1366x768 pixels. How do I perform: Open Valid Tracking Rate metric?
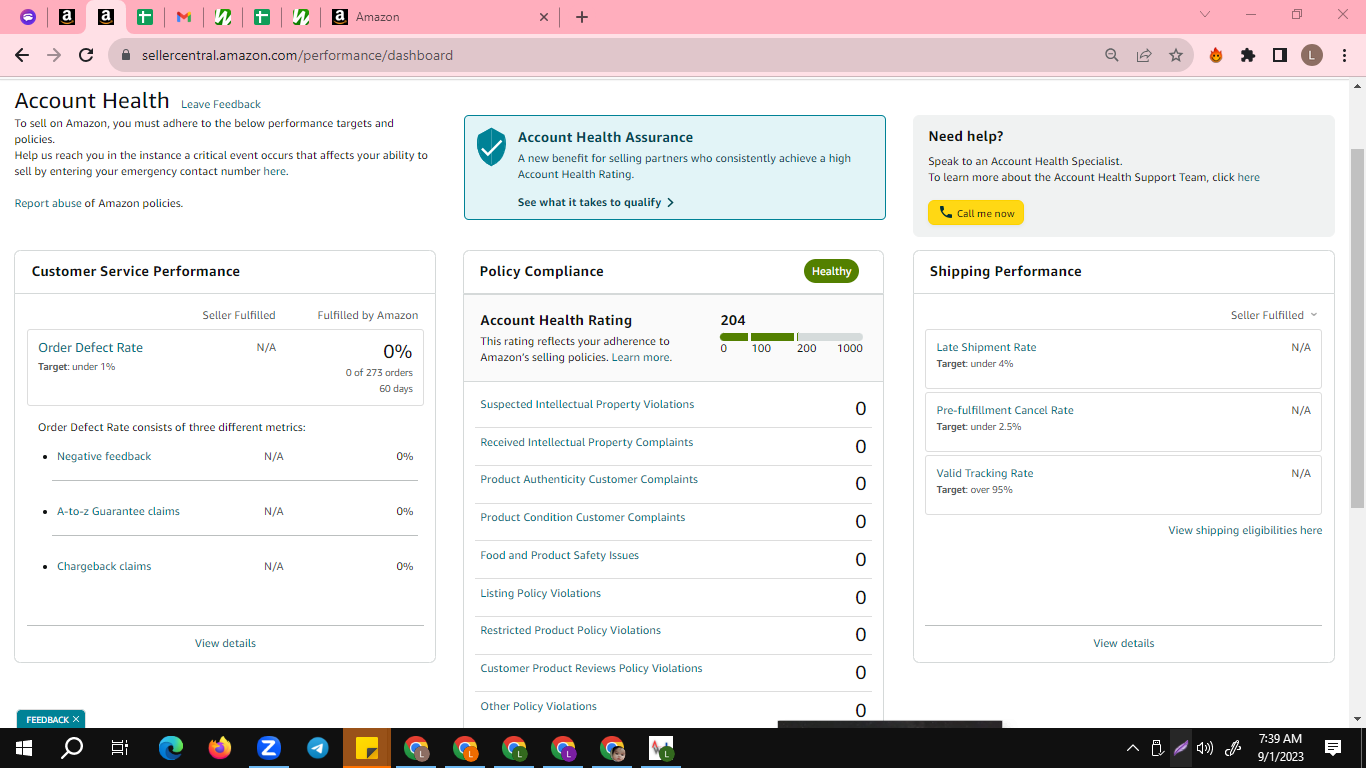click(x=985, y=474)
